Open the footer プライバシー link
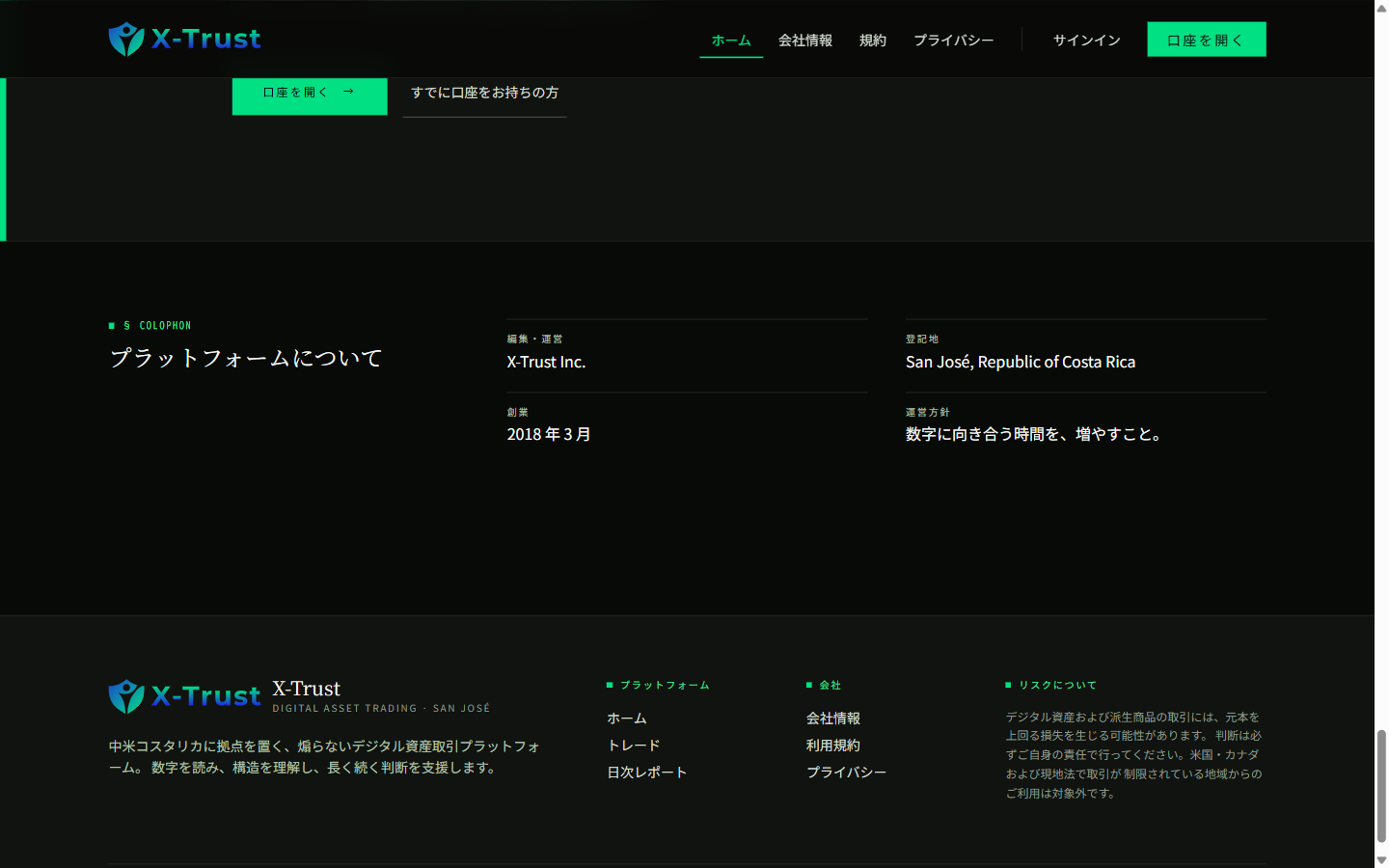 pyautogui.click(x=847, y=773)
